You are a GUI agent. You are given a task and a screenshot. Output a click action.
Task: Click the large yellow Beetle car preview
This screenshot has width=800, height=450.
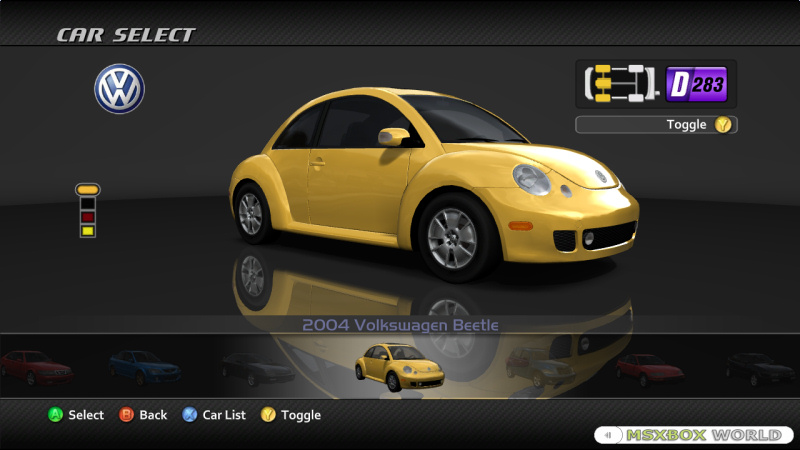point(434,184)
